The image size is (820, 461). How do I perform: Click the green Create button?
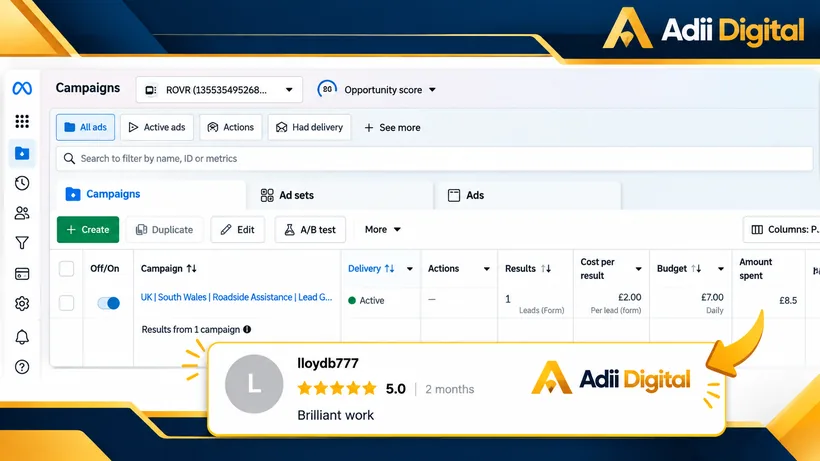[88, 229]
